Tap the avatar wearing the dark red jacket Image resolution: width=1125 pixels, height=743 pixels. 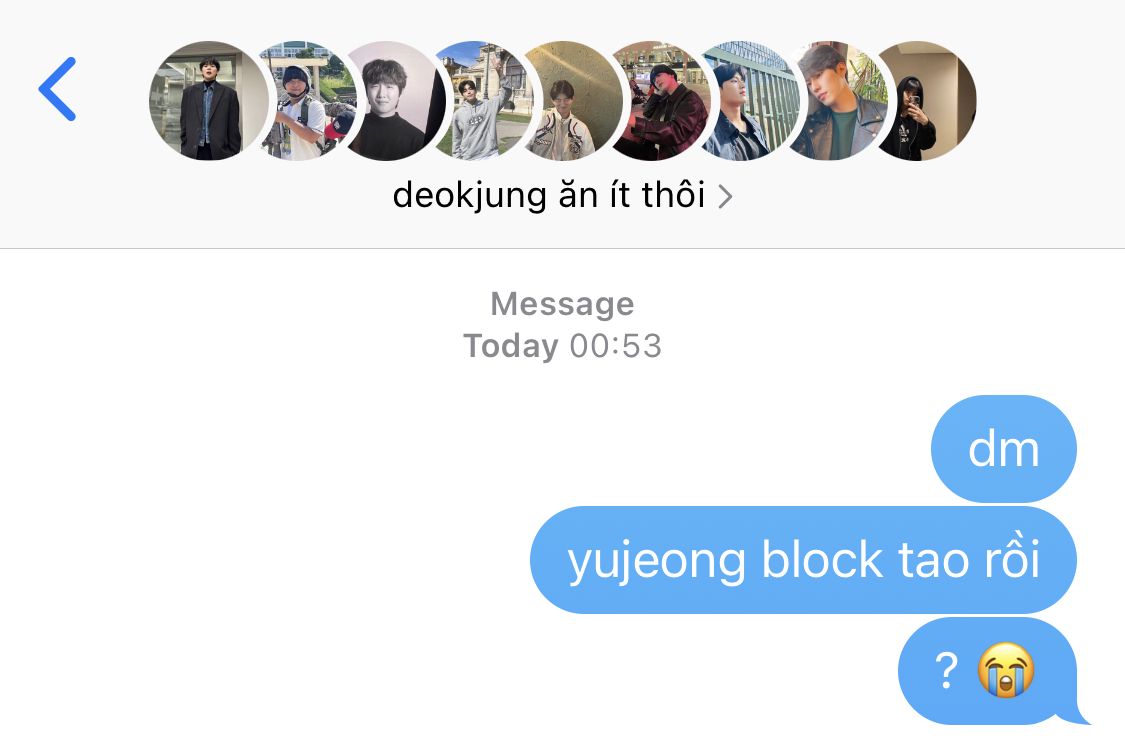coord(659,100)
